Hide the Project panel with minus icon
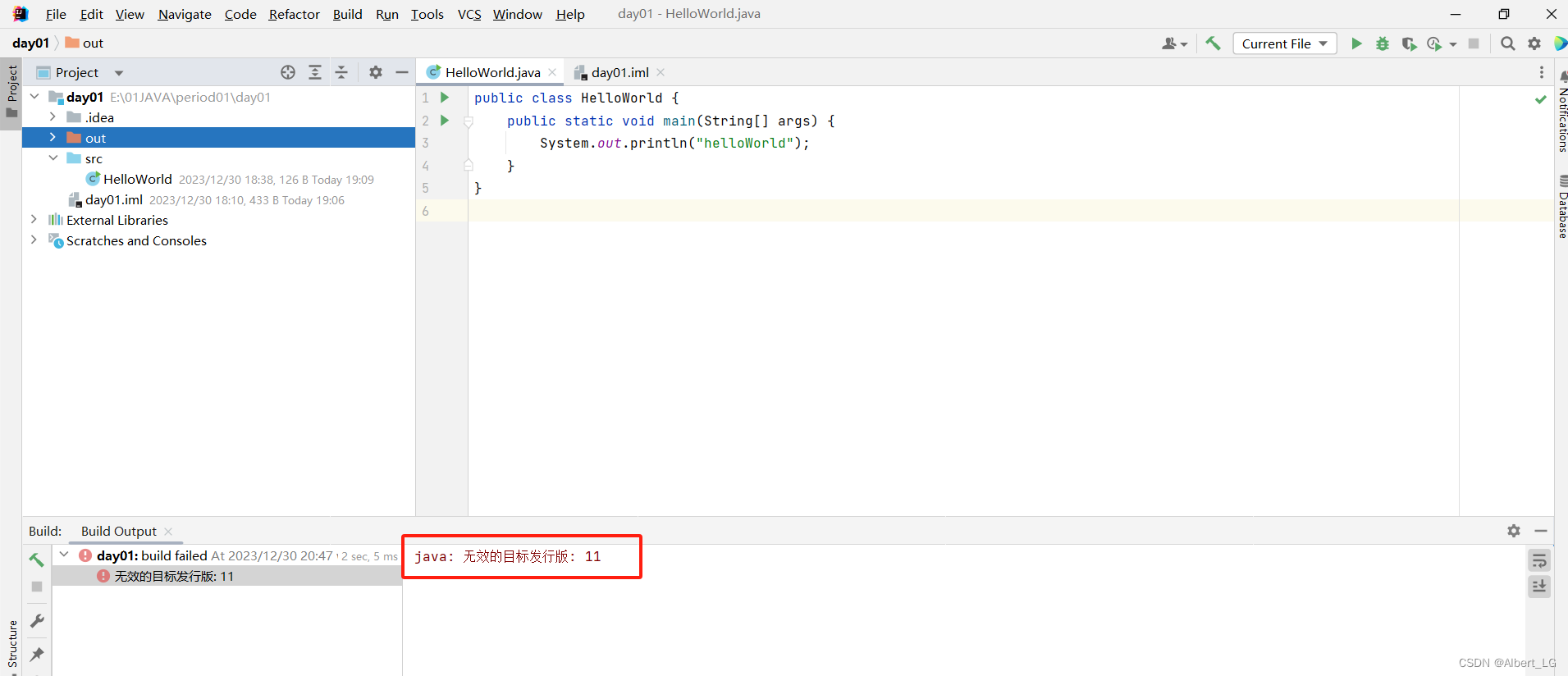Viewport: 1568px width, 676px height. click(402, 72)
